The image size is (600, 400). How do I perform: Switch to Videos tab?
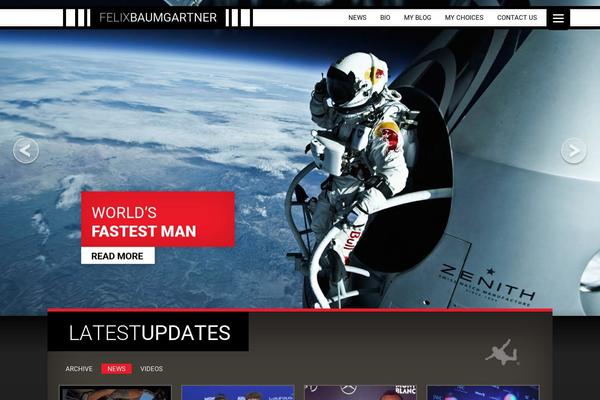(x=152, y=369)
